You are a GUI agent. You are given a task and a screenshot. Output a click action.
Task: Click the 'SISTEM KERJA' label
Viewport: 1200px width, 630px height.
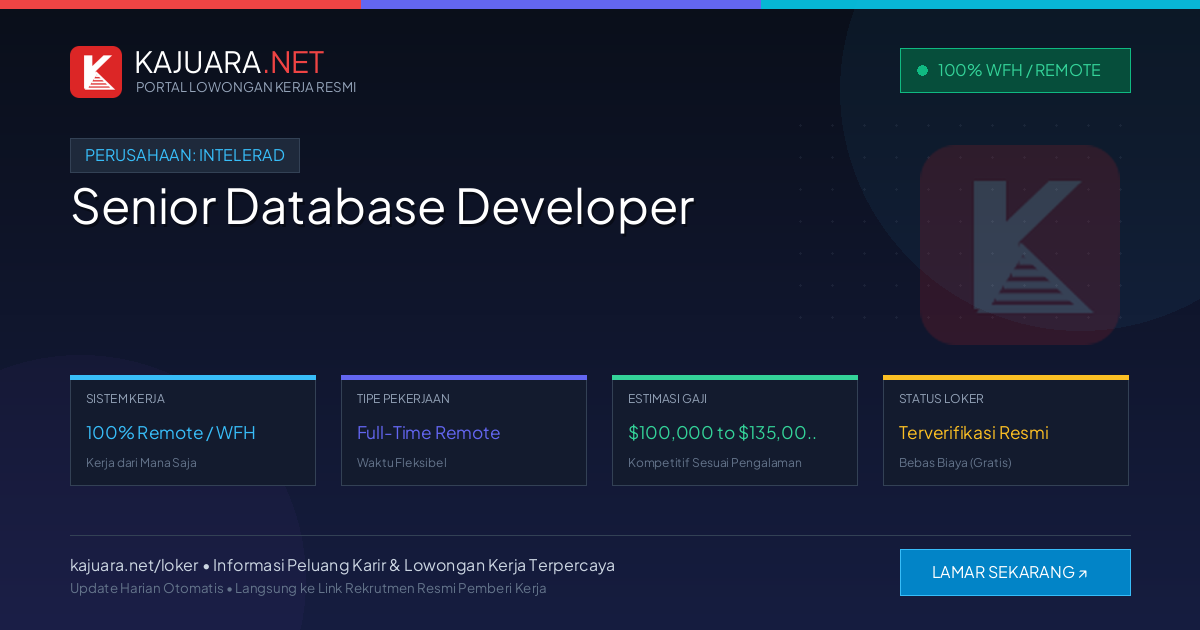pos(125,399)
